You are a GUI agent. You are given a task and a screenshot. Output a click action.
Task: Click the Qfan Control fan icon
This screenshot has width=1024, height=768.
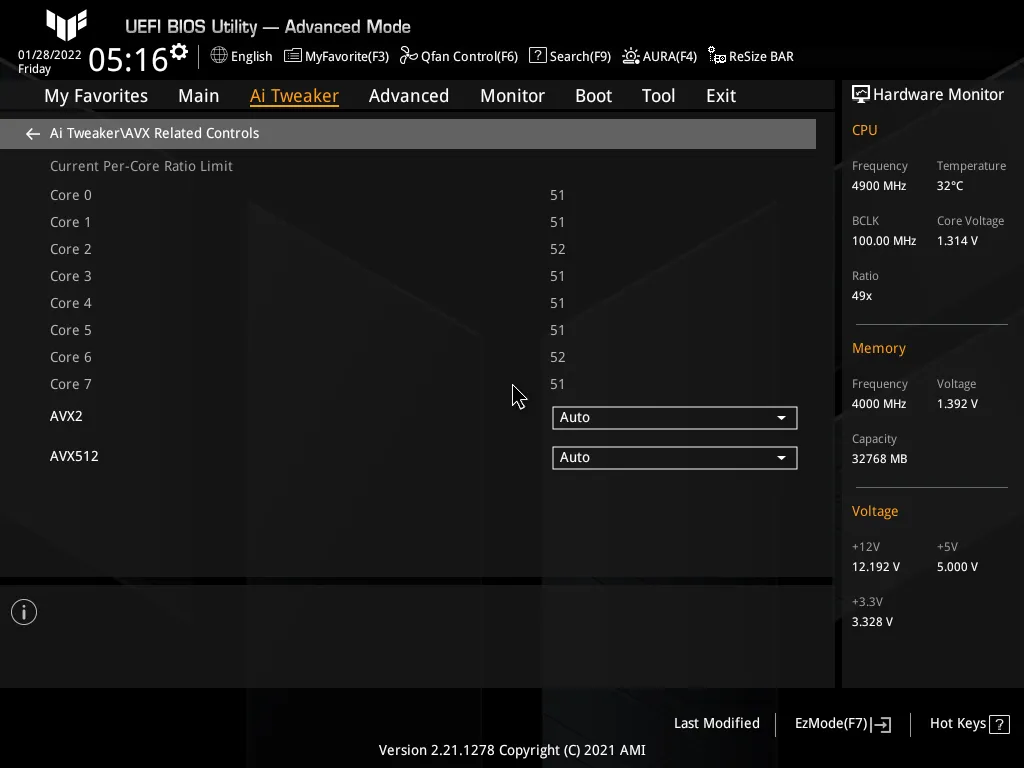409,56
